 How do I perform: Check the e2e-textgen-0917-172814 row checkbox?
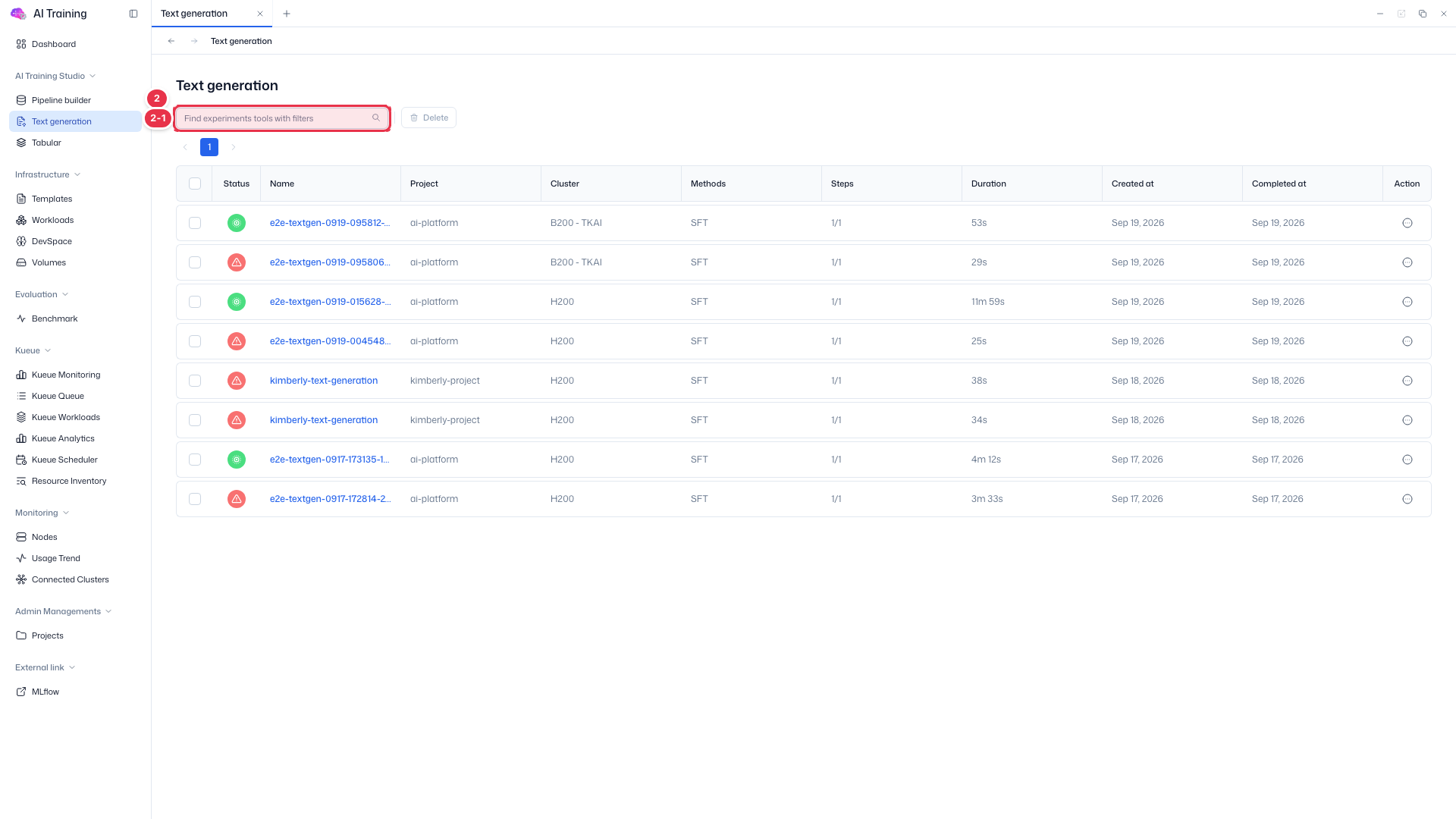[x=195, y=499]
